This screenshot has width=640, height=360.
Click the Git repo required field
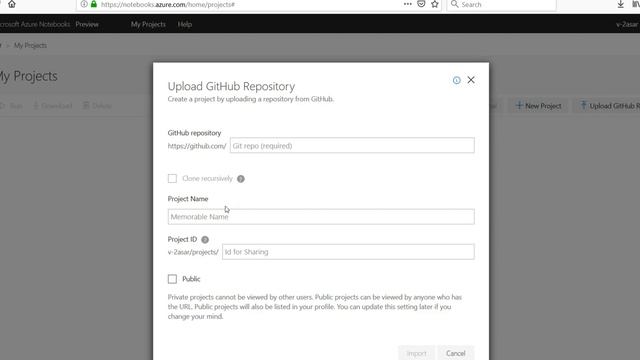point(352,145)
